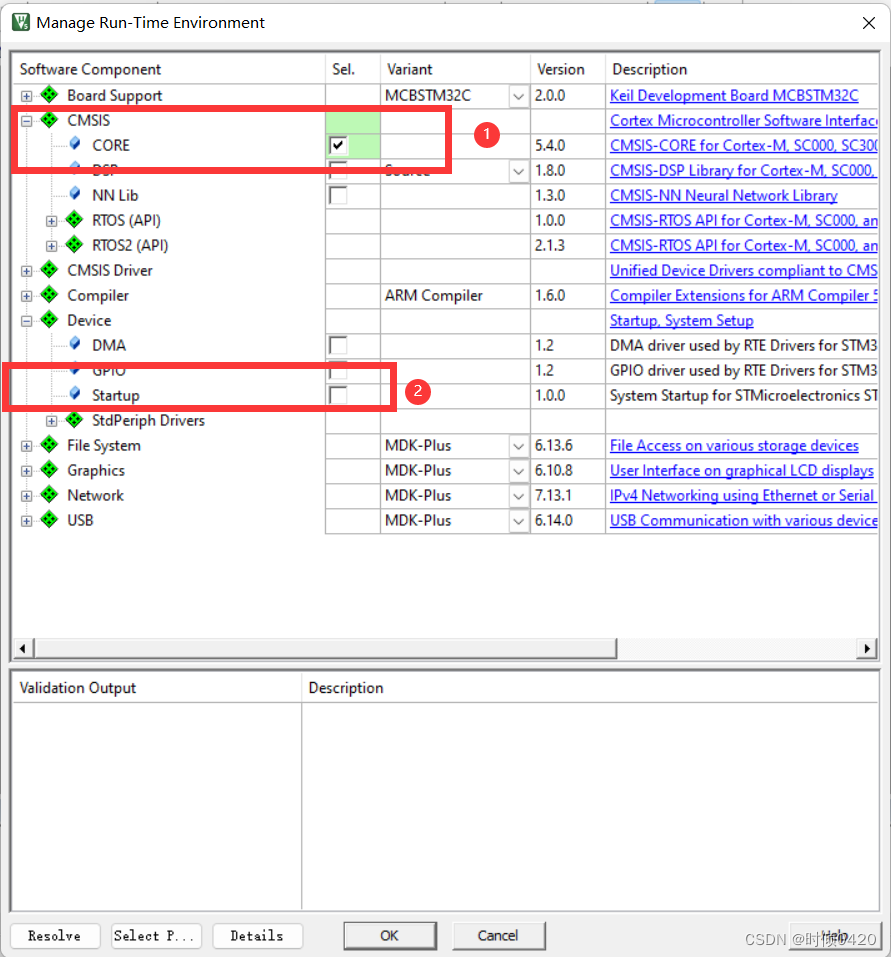891x957 pixels.
Task: Click the Variant column header
Action: pyautogui.click(x=455, y=69)
